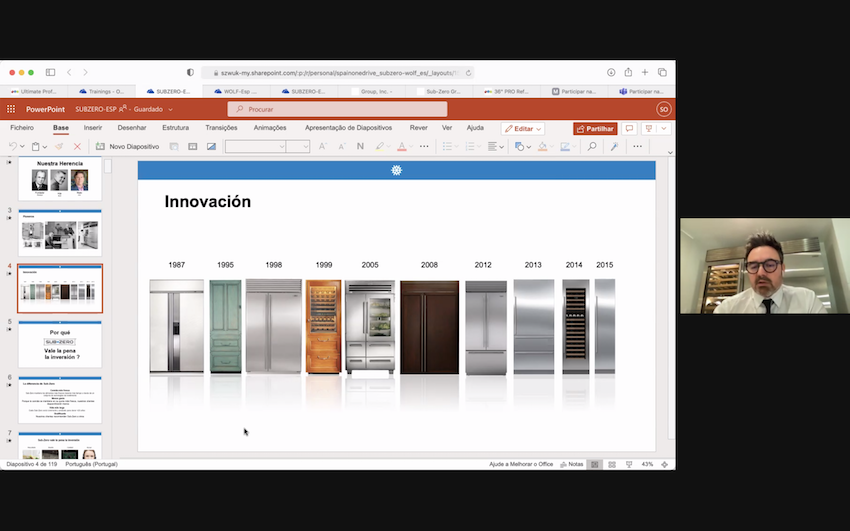Click the Procurar search field
This screenshot has width=850, height=531.
tap(337, 109)
